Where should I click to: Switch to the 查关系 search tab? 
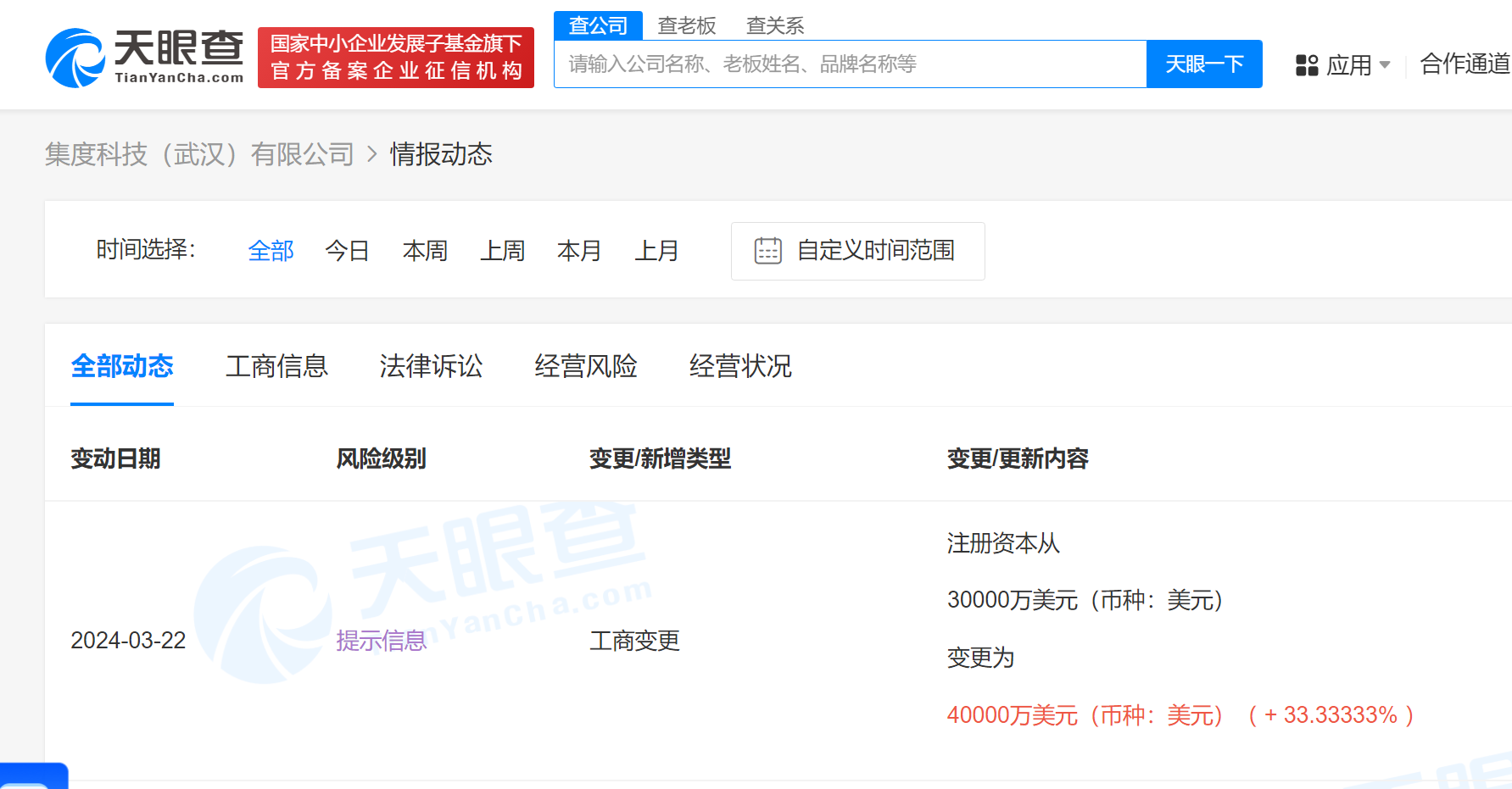click(x=775, y=25)
